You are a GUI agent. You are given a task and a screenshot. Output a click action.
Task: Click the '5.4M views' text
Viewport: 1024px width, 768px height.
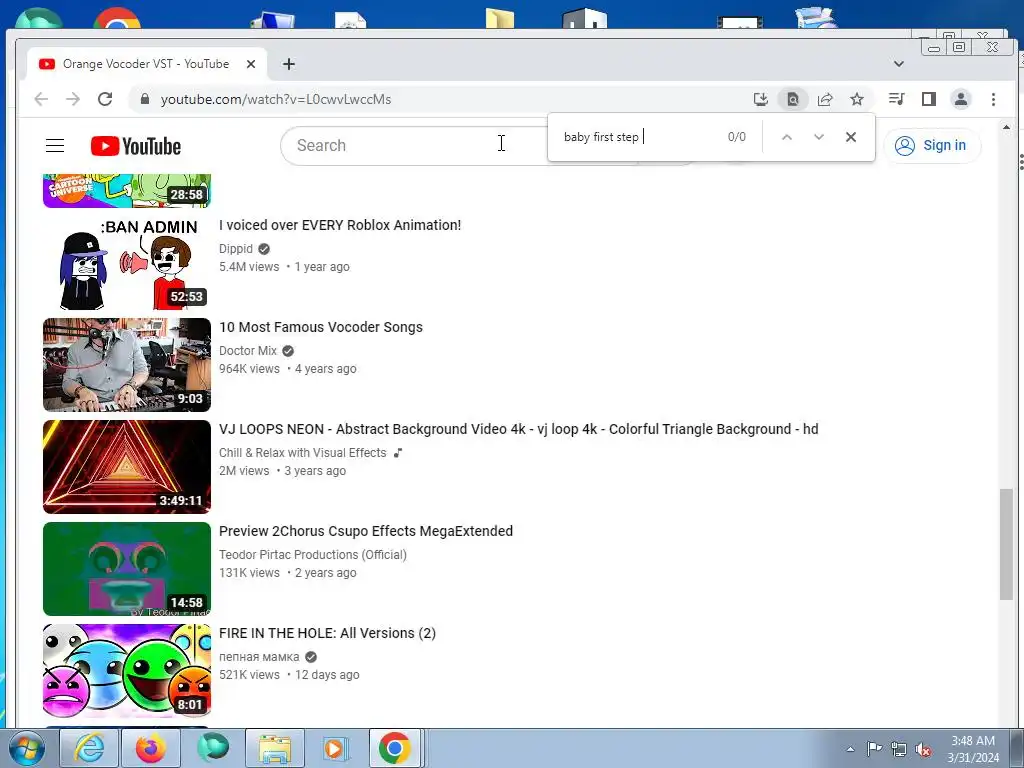point(249,266)
